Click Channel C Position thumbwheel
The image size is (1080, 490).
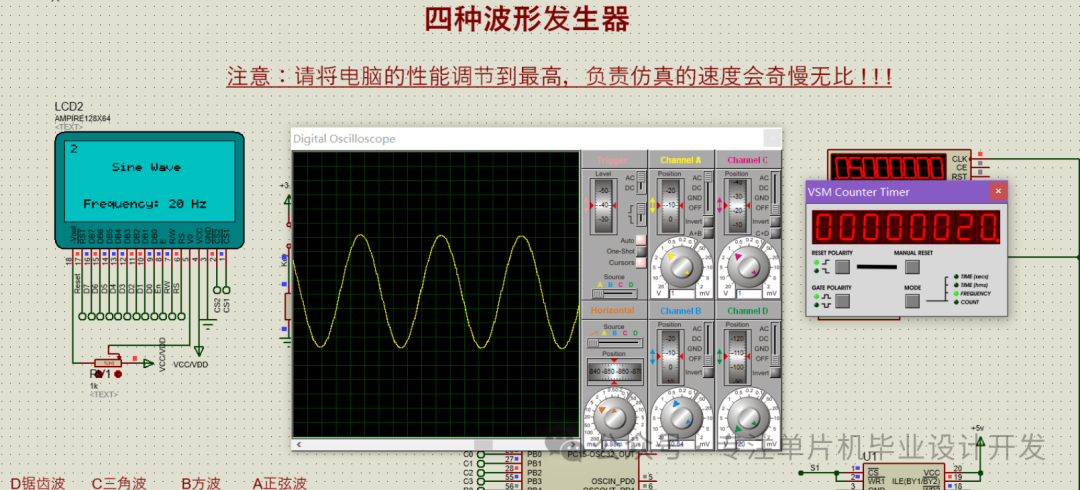[738, 206]
